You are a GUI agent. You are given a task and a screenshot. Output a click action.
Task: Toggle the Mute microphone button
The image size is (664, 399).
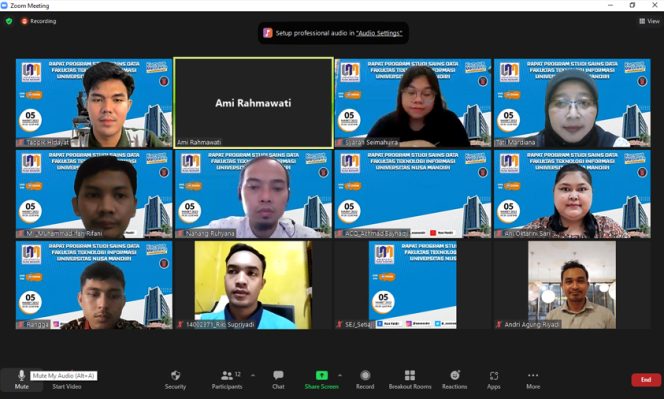click(x=22, y=379)
